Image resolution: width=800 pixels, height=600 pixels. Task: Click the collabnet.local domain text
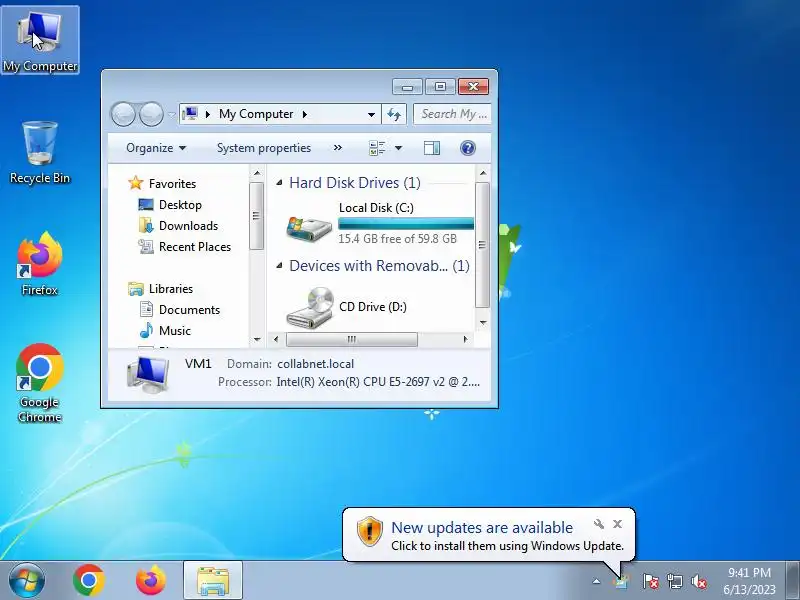315,364
